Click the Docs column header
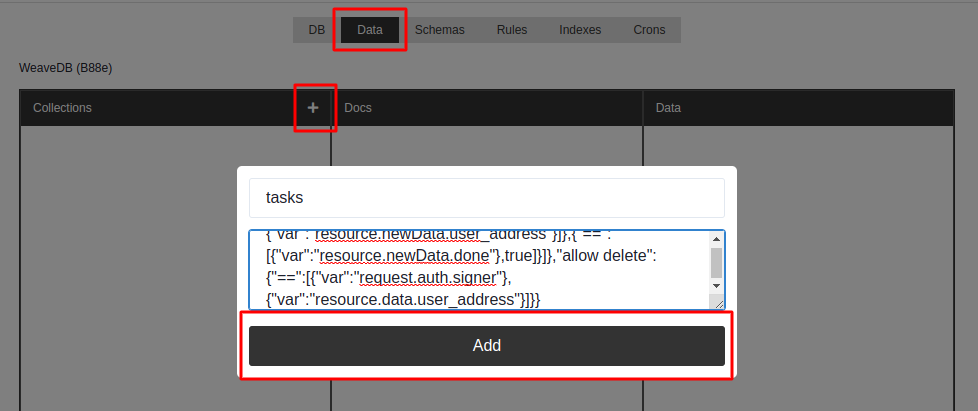The image size is (978, 411). pyautogui.click(x=358, y=108)
